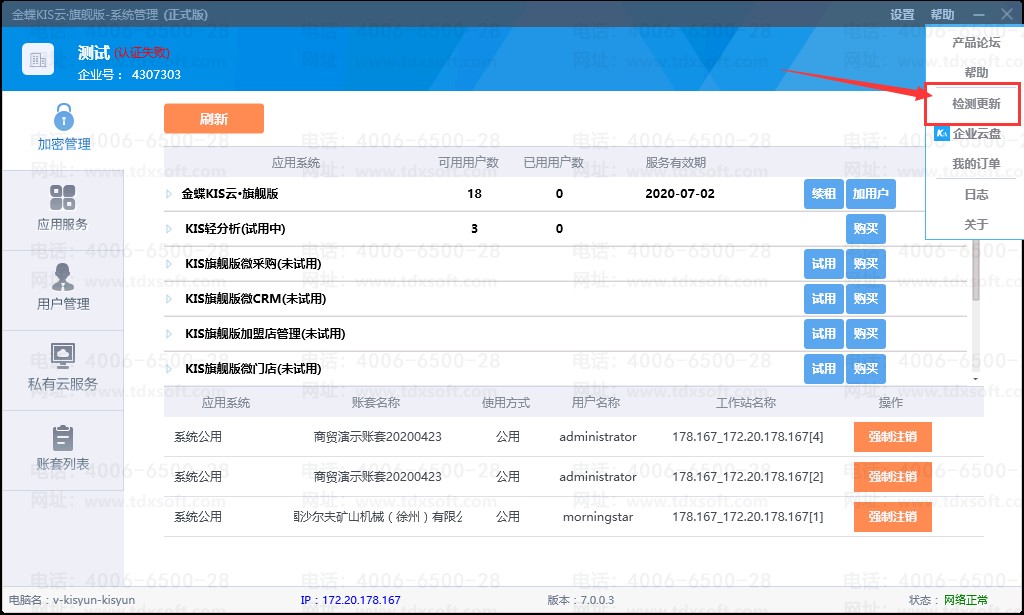The image size is (1024, 615).
Task: Open the 加密管理 lock icon section
Action: click(63, 117)
